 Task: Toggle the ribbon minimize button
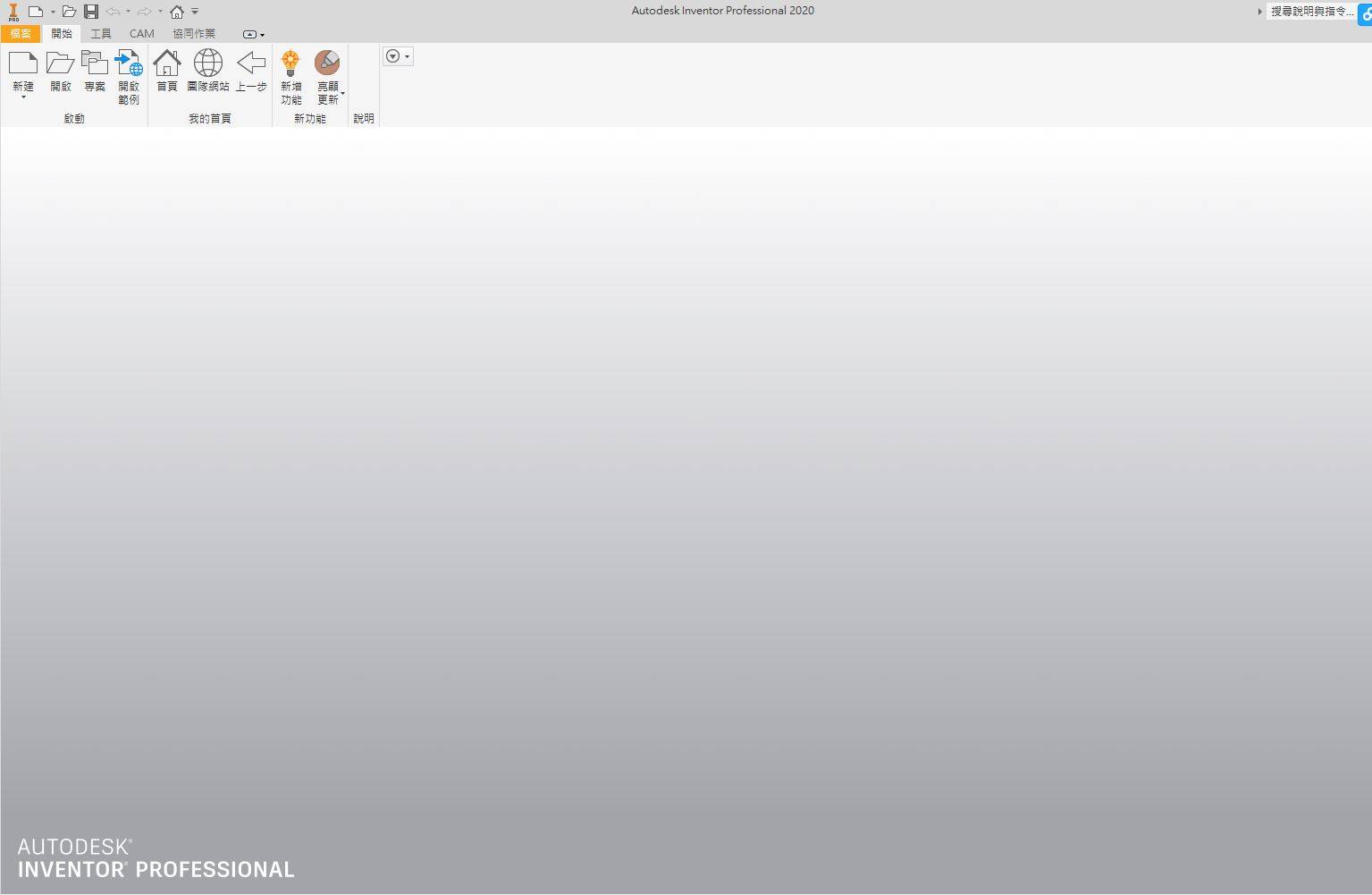tap(249, 34)
